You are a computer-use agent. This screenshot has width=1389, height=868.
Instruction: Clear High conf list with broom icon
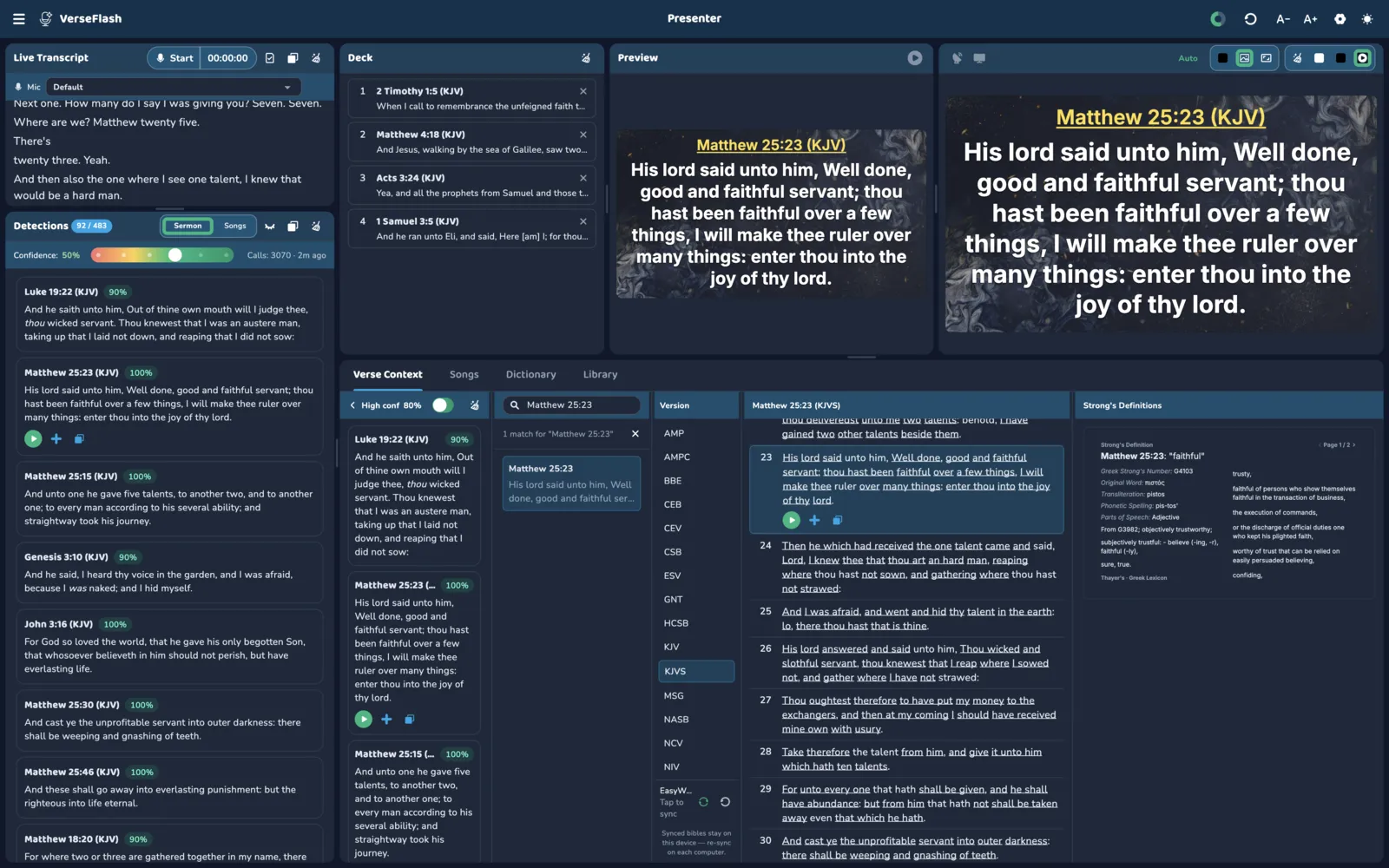click(x=475, y=405)
